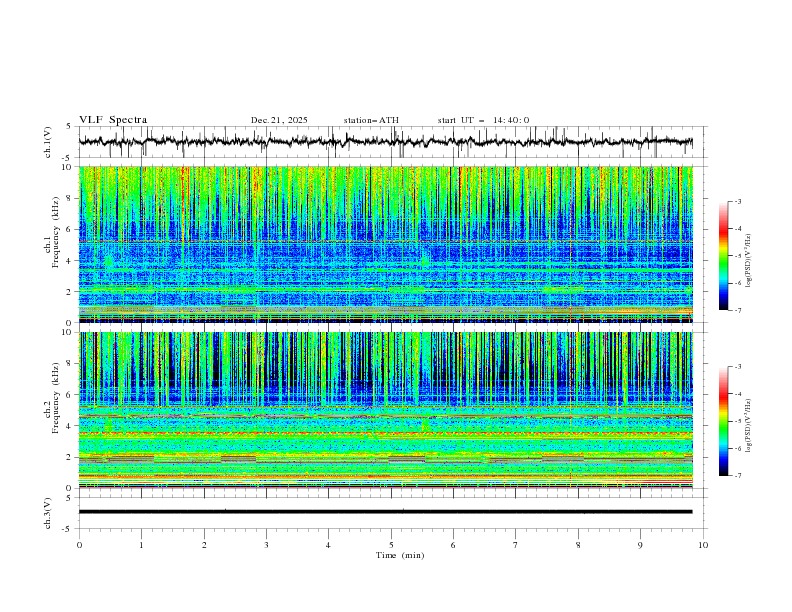The image size is (792, 612).
Task: Click the time axis tick label "8"
Action: click(578, 545)
